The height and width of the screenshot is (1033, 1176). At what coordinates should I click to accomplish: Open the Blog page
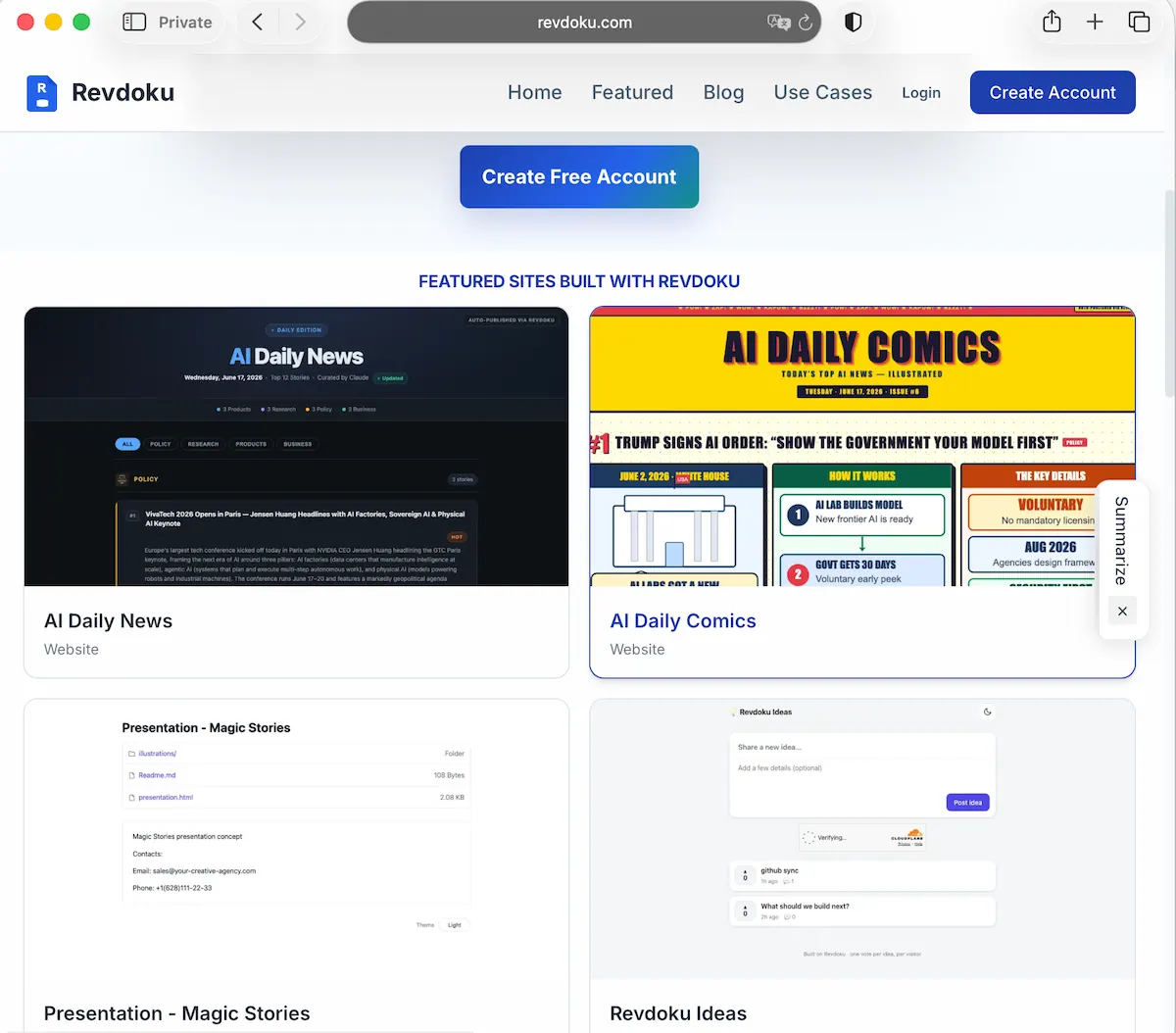724,92
